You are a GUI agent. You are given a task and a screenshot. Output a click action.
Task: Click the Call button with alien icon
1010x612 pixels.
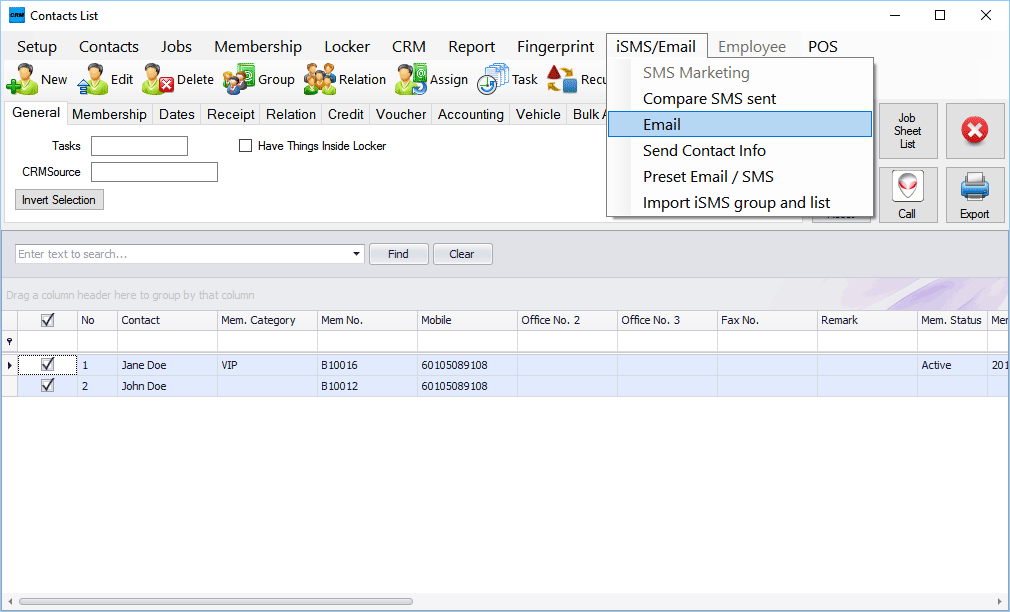[908, 195]
